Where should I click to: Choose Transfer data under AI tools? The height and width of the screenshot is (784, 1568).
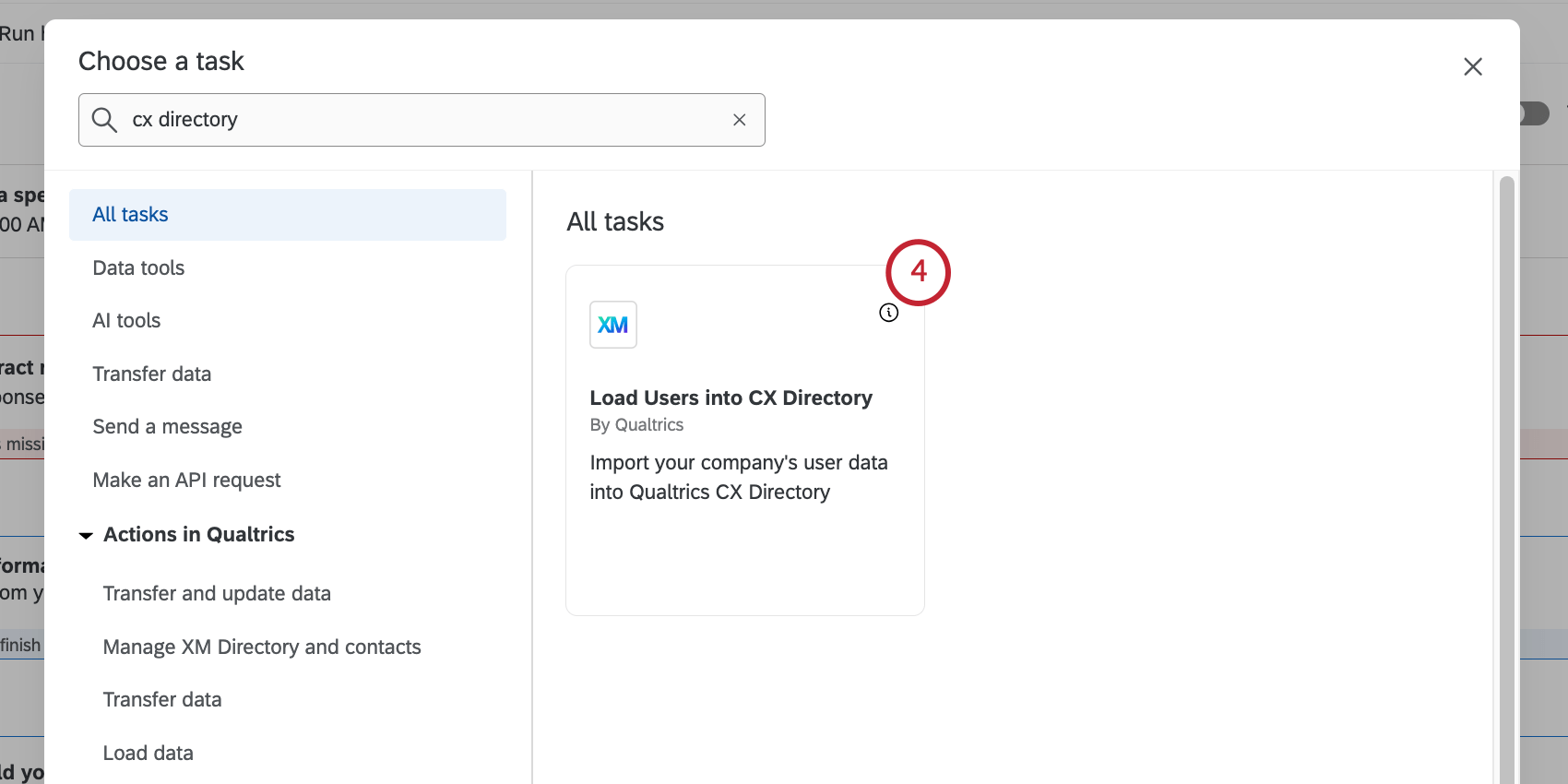pyautogui.click(x=151, y=374)
